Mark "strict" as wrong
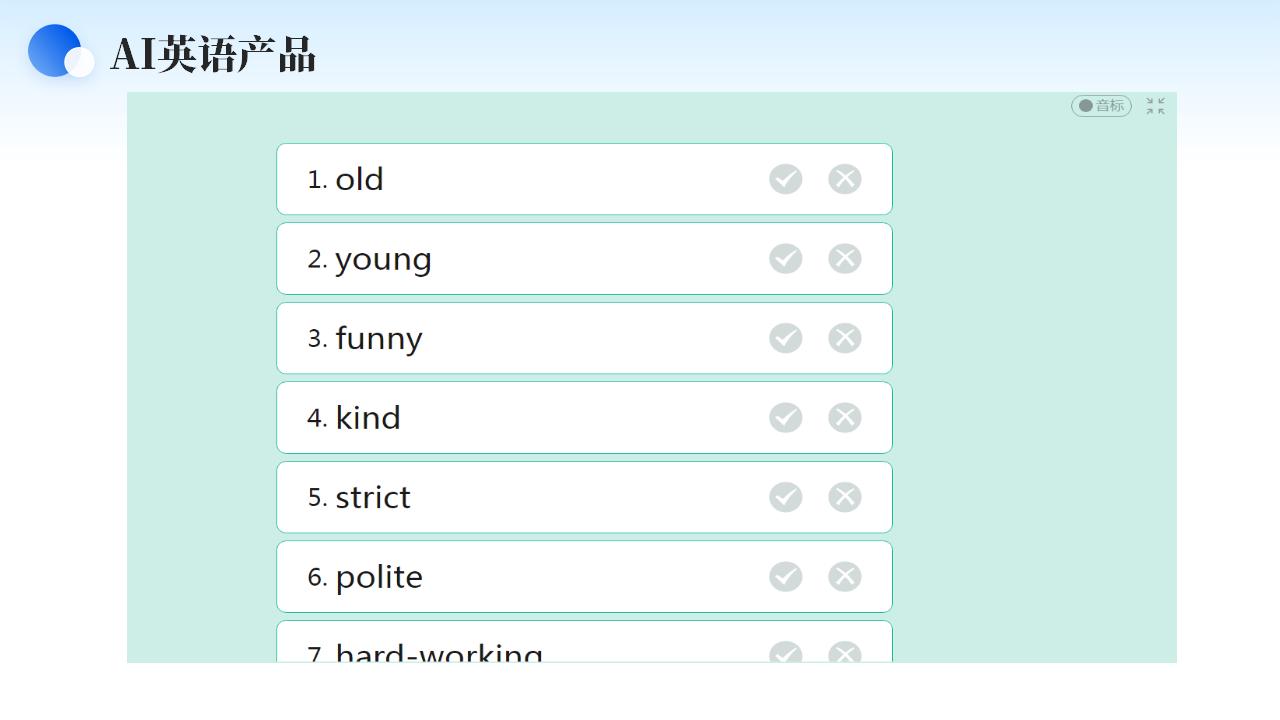This screenshot has width=1280, height=720. 844,497
